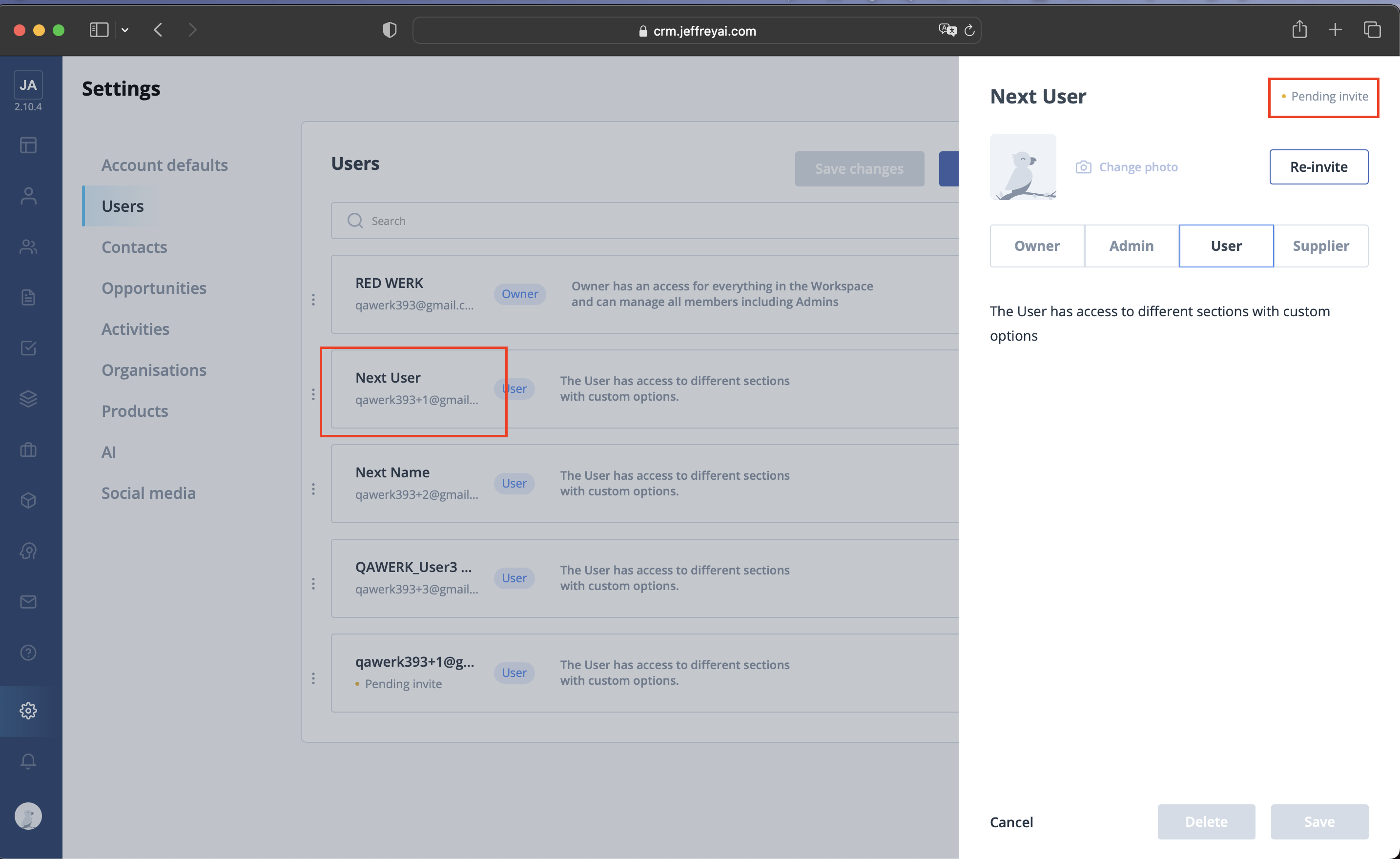The height and width of the screenshot is (859, 1400).
Task: Expand Safari sidebar dropdown chevron
Action: tap(125, 30)
